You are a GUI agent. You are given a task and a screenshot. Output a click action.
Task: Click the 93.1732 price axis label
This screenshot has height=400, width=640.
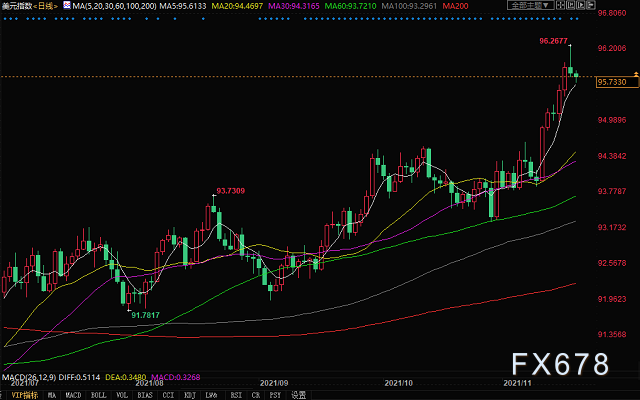pyautogui.click(x=612, y=227)
